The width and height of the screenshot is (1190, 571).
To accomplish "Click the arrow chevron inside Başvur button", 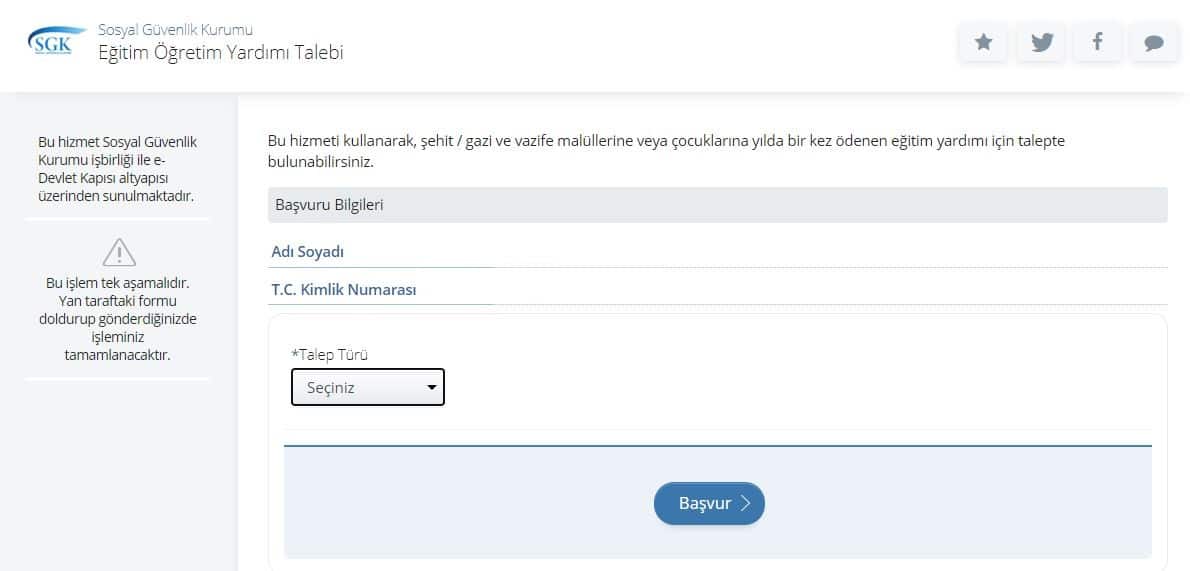I will coord(746,504).
